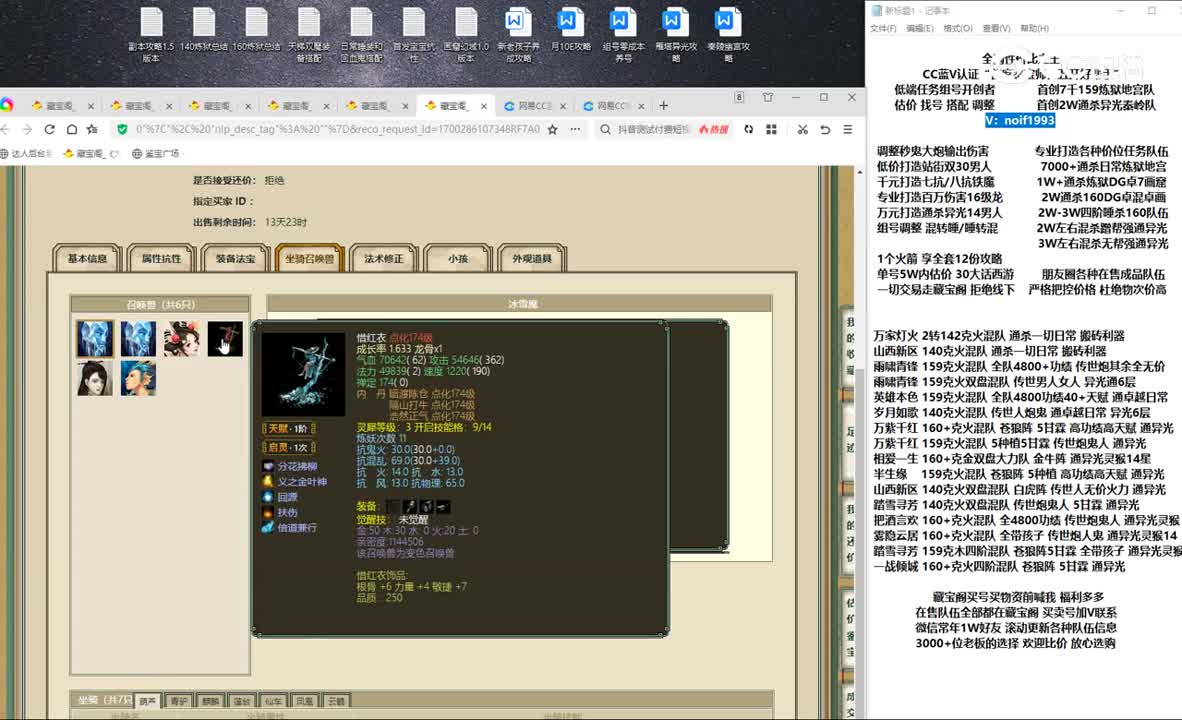The height and width of the screenshot is (720, 1182).
Task: Select the 坐骑召唤兽 tab
Action: tap(310, 259)
